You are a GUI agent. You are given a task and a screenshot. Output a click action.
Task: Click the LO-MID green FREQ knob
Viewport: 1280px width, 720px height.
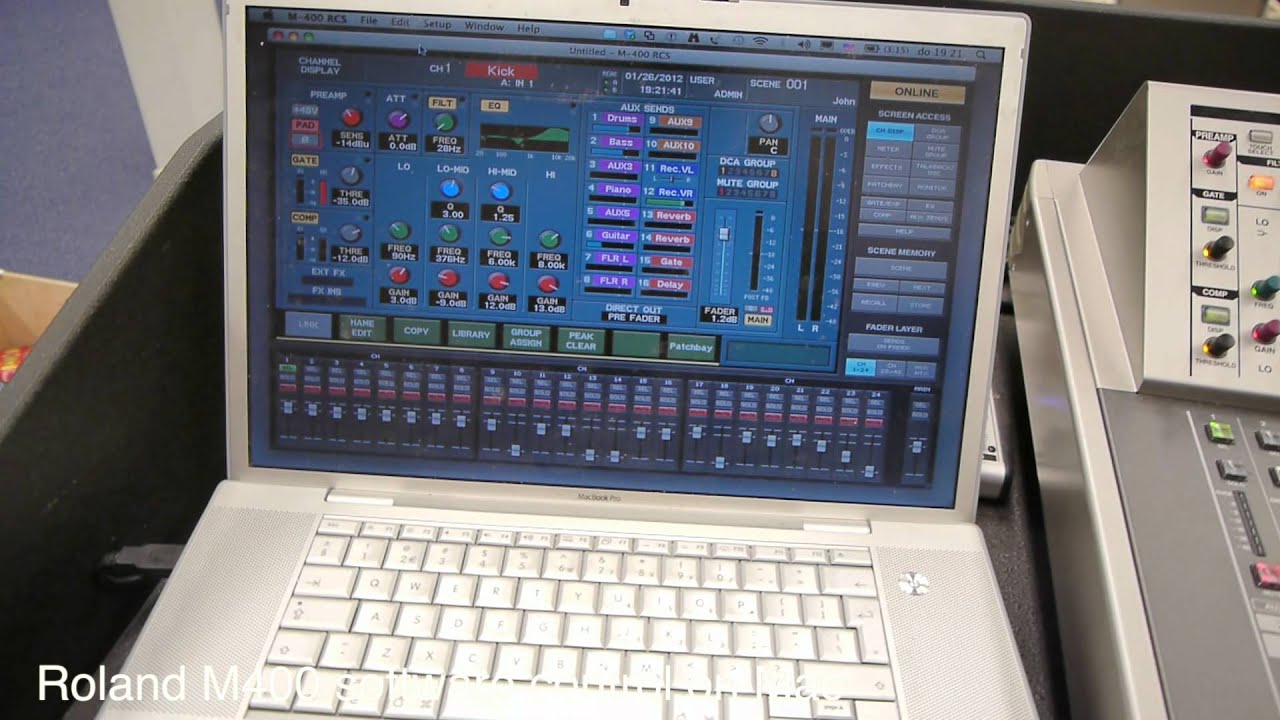coord(450,233)
